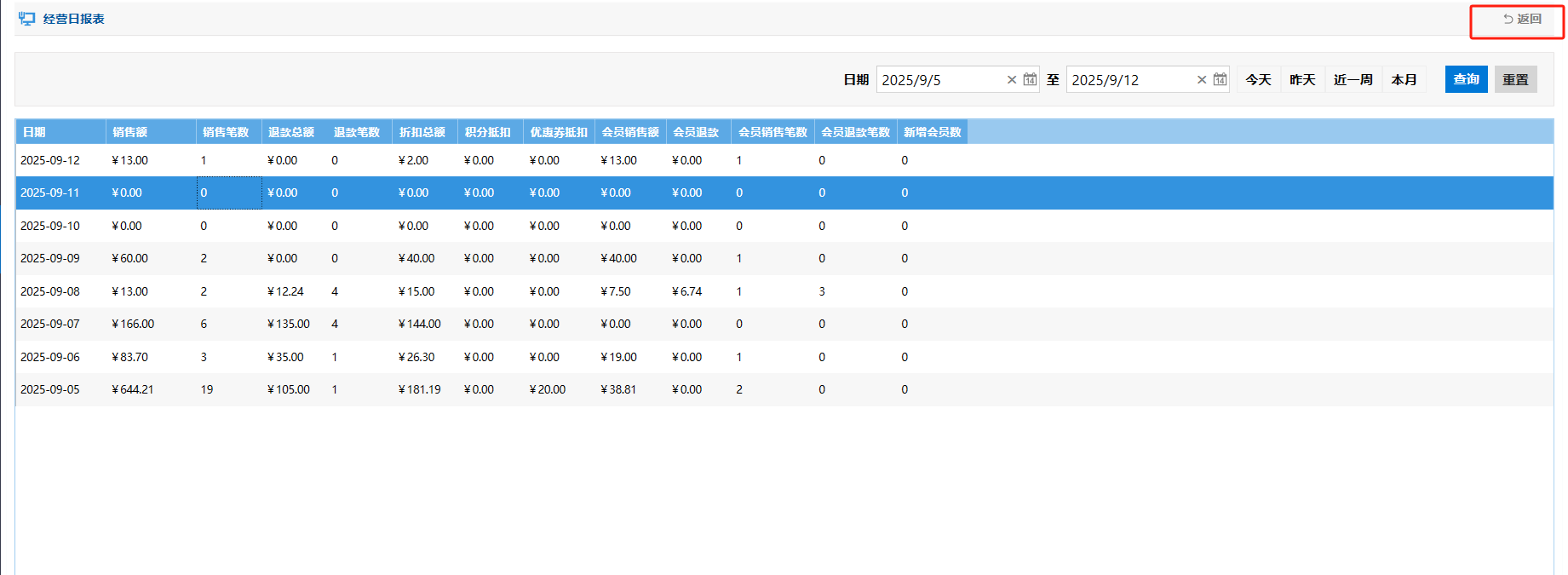The height and width of the screenshot is (575, 1568).
Task: Click the 折扣总额 column header
Action: [x=422, y=132]
